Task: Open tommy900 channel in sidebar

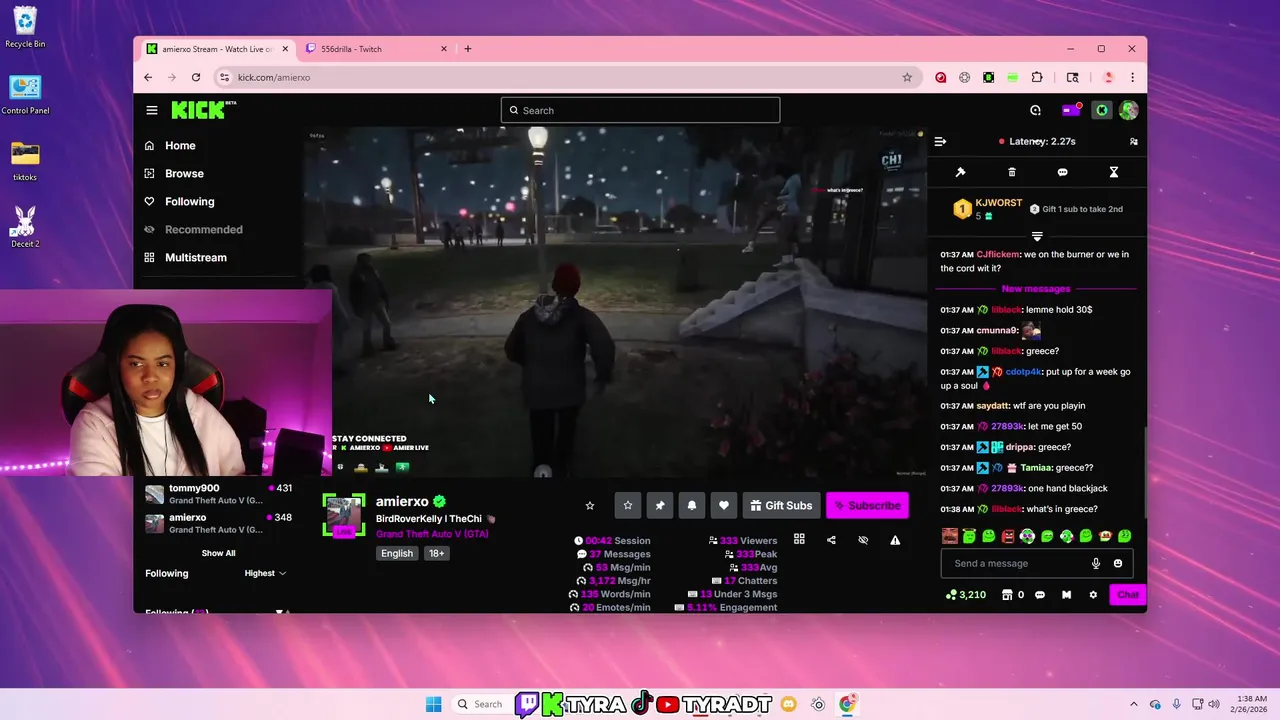Action: pos(218,494)
